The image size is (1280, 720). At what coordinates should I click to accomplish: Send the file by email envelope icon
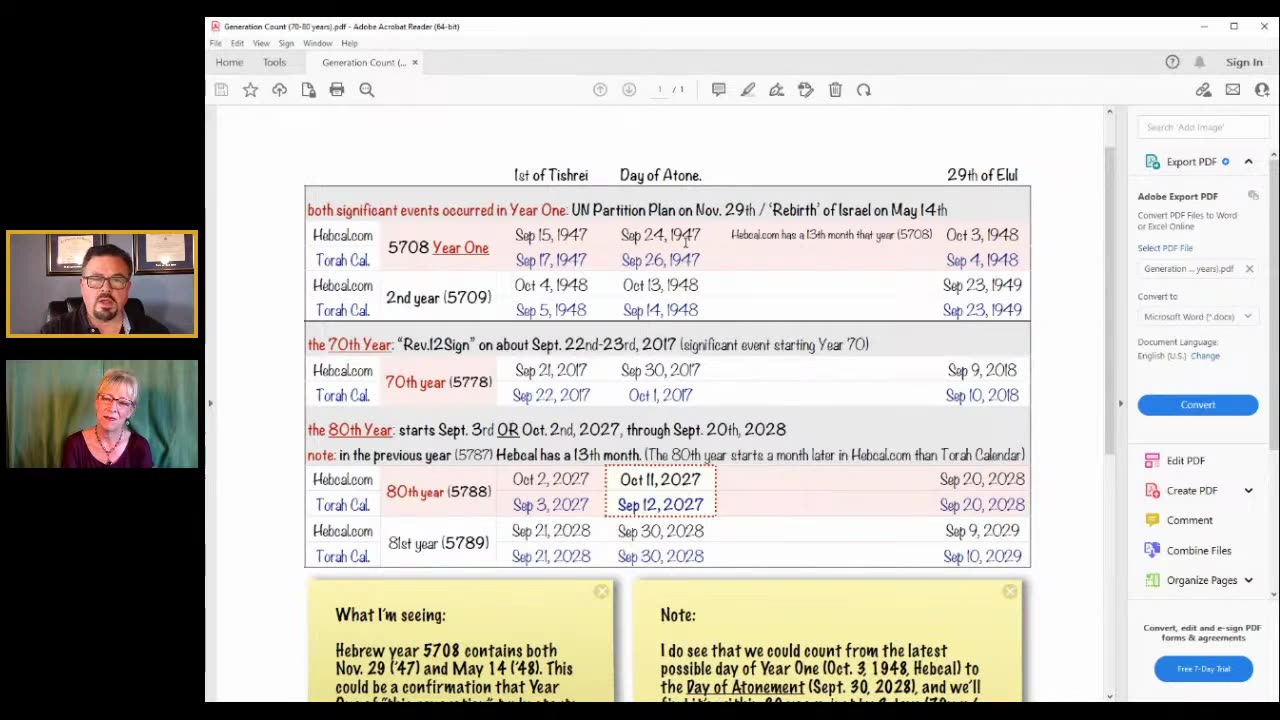click(x=1233, y=90)
